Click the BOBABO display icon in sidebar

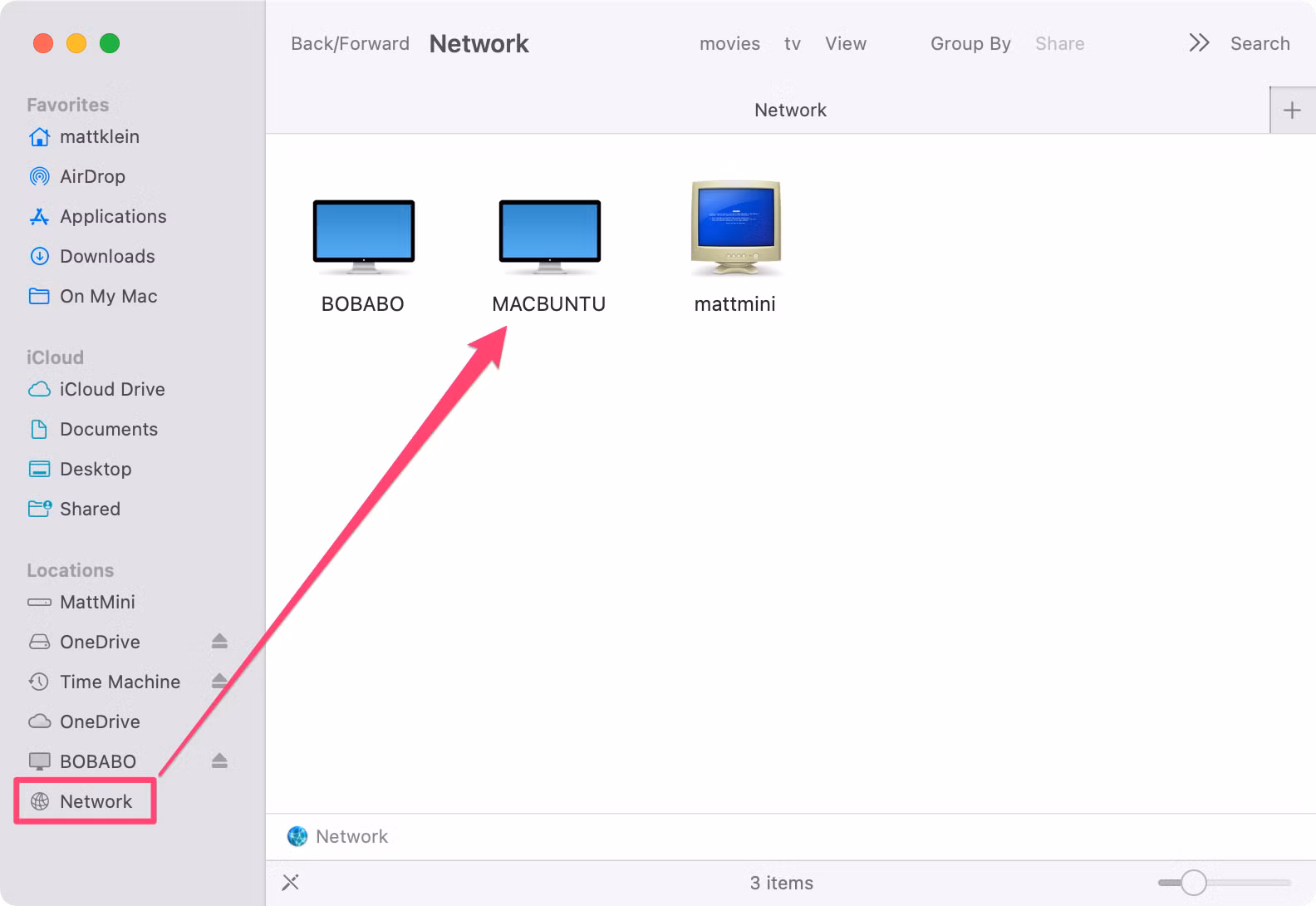pos(39,762)
